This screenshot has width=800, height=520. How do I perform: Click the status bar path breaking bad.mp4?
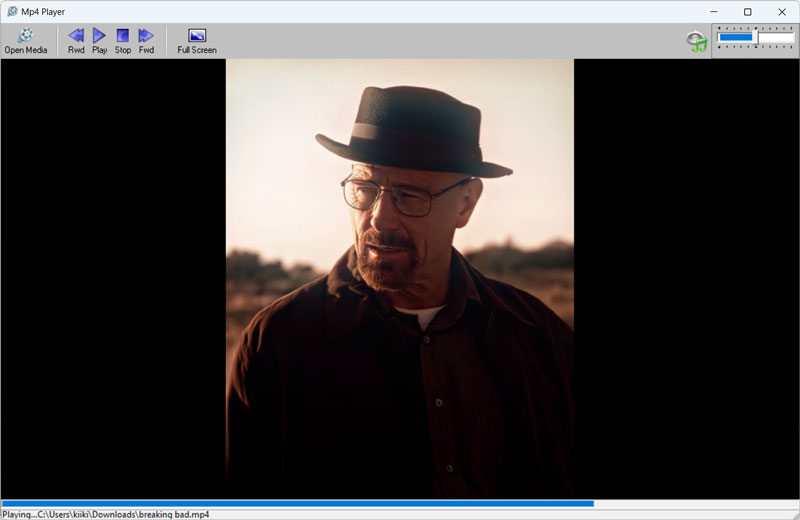(106, 514)
